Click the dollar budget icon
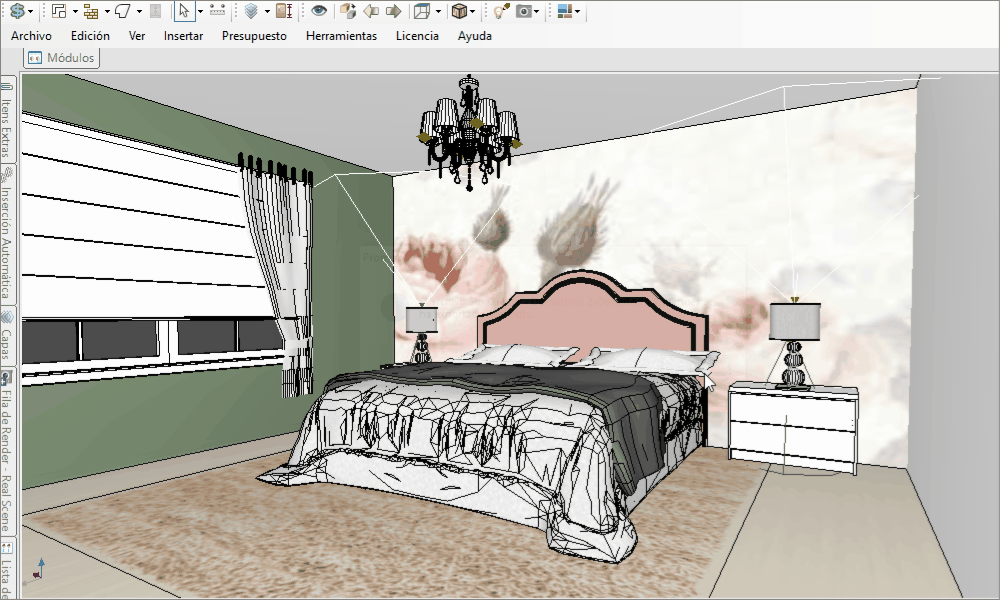 click(x=17, y=11)
